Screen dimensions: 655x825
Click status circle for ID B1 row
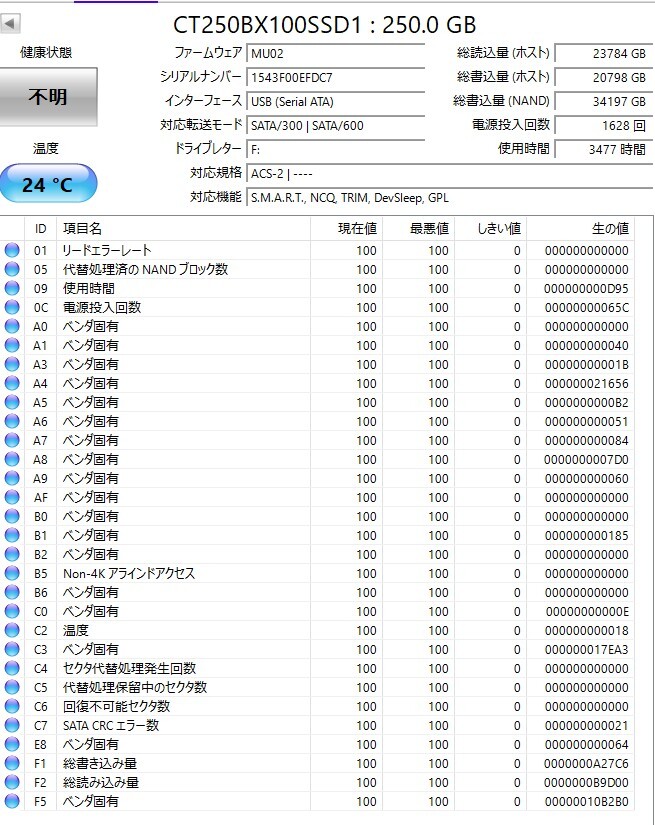(x=12, y=535)
